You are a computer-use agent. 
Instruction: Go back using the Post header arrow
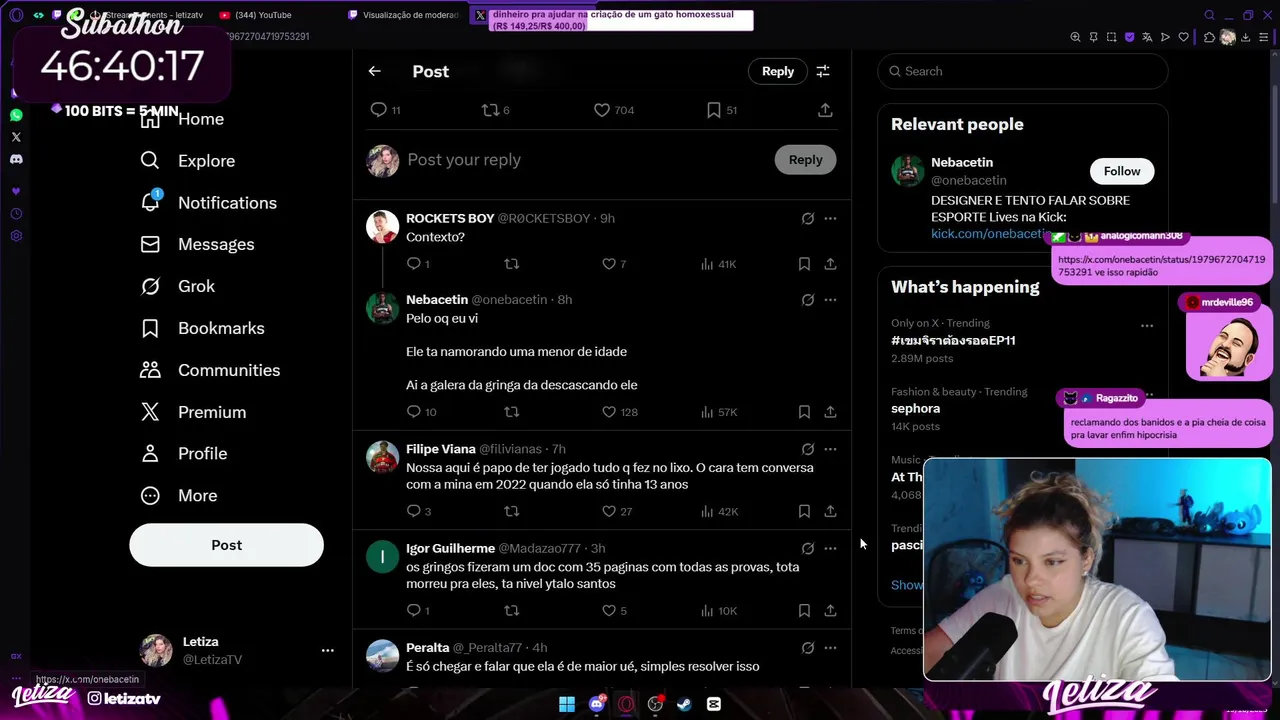[374, 71]
